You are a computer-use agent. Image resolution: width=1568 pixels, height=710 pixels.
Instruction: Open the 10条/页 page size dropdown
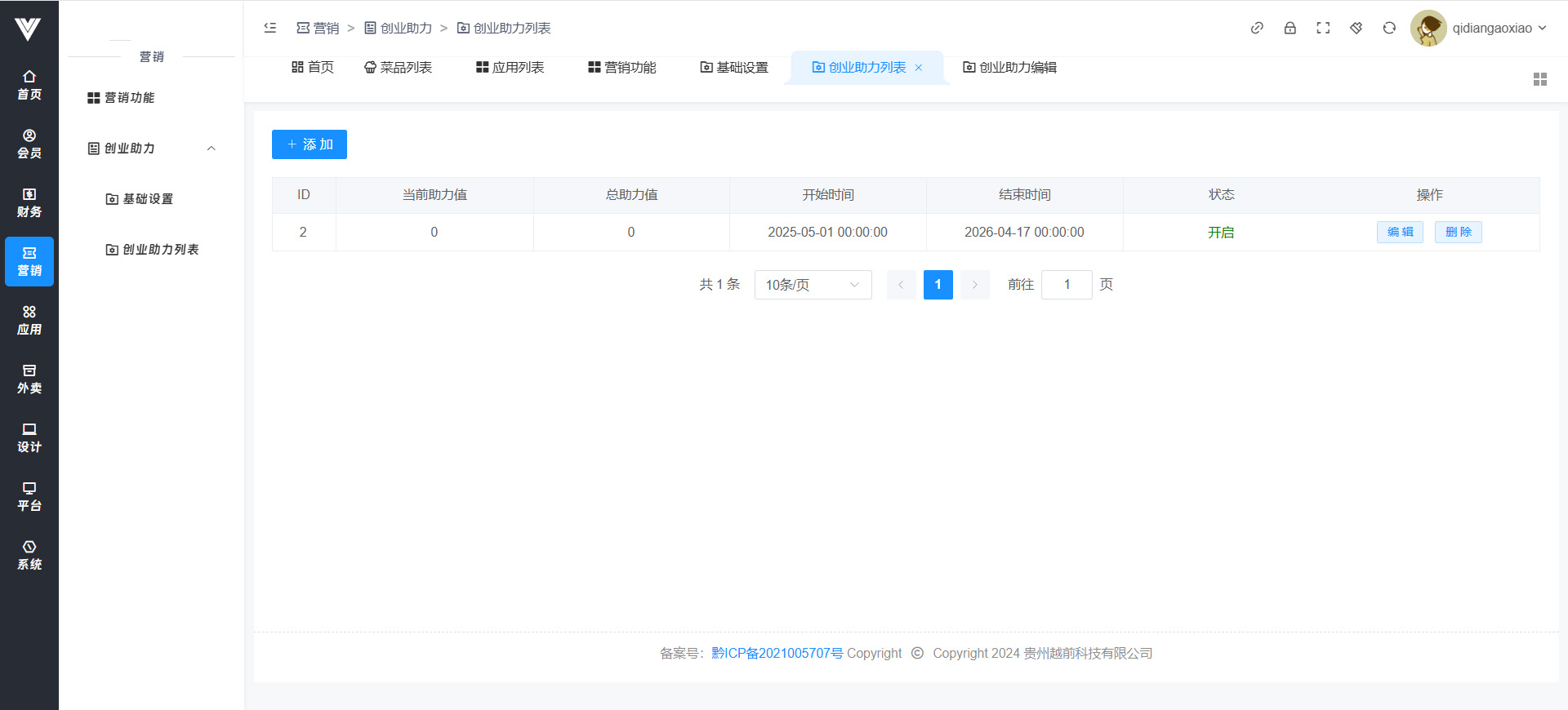coord(813,285)
